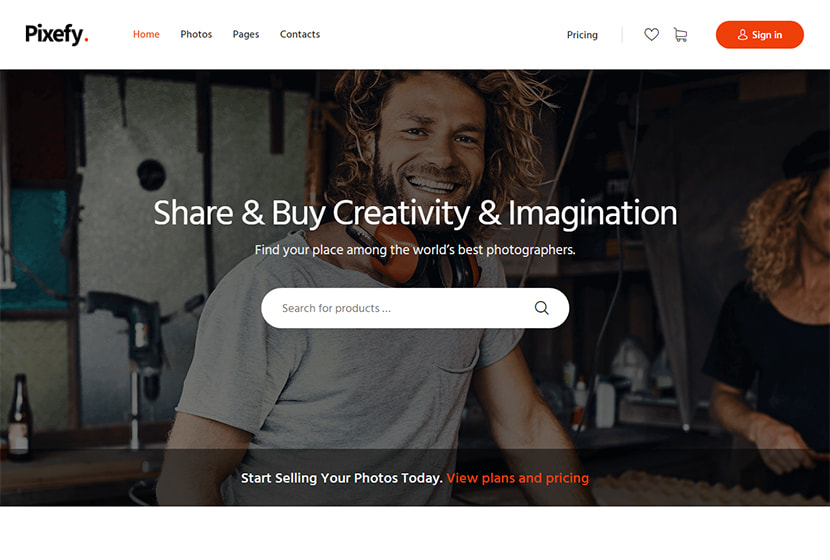
Task: Click the Share & Buy Creativity headline
Action: [415, 213]
